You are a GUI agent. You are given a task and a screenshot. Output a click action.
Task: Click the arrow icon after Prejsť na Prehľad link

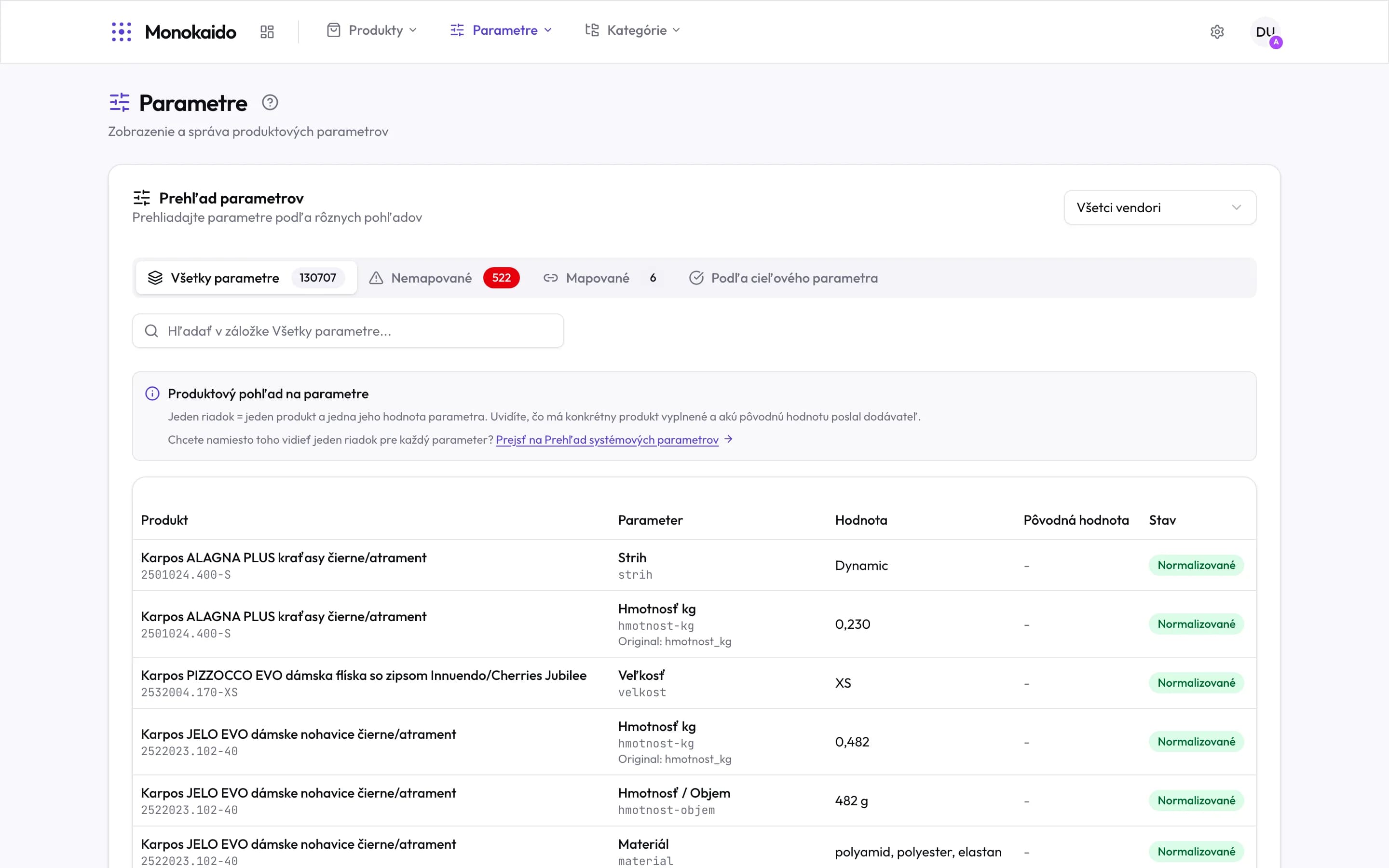point(728,439)
